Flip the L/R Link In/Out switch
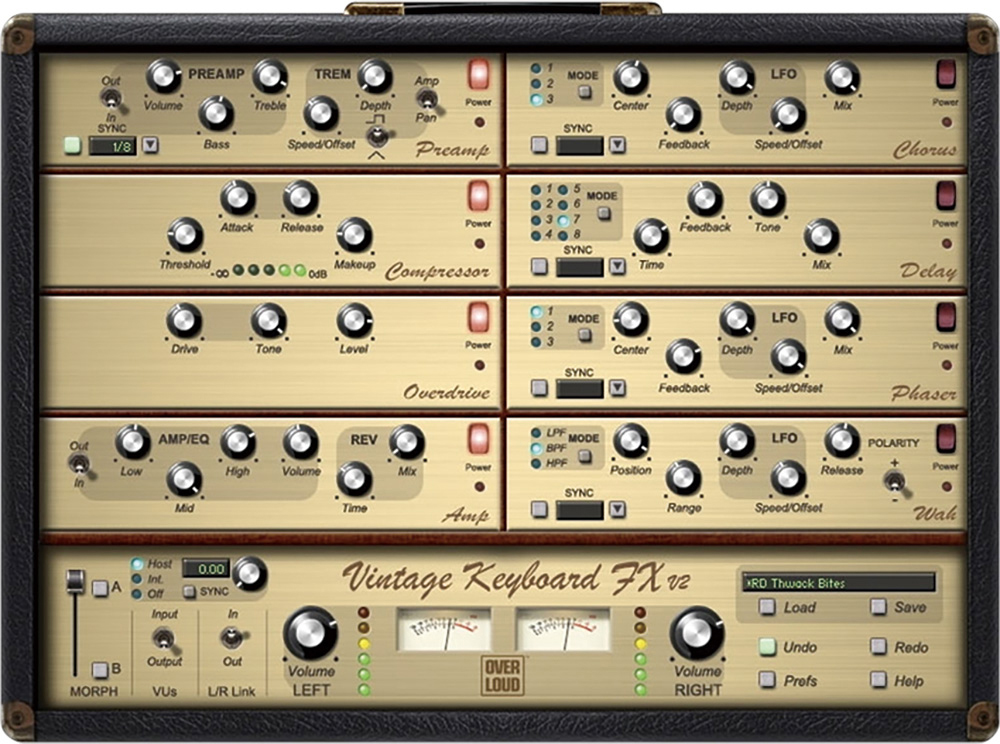The height and width of the screenshot is (744, 1000). click(x=232, y=638)
